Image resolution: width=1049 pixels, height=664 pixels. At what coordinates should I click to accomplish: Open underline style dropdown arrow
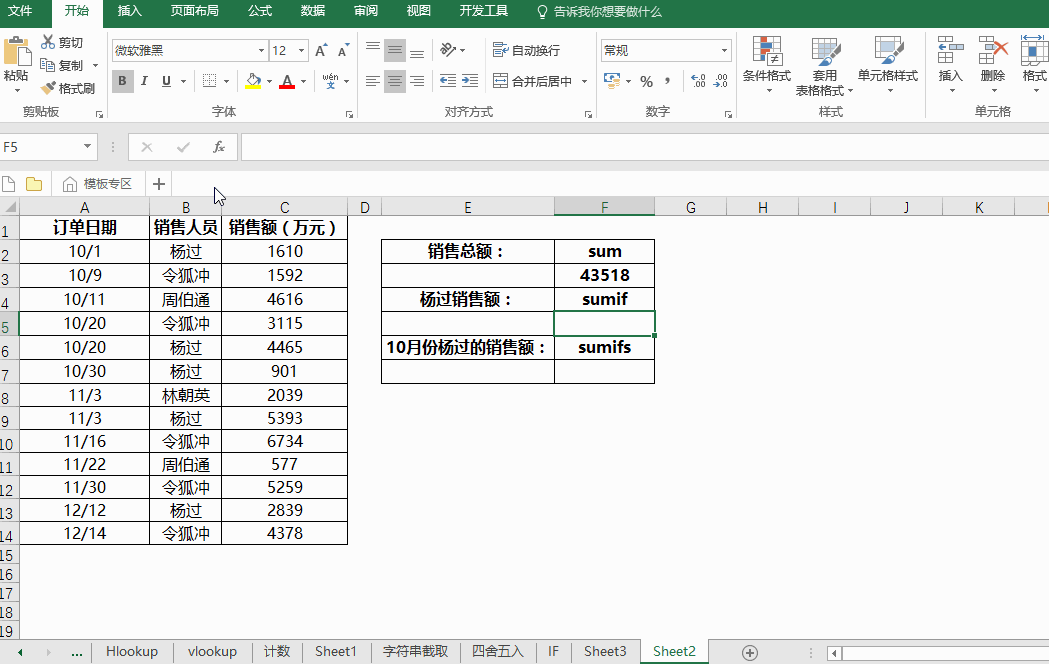pos(183,82)
